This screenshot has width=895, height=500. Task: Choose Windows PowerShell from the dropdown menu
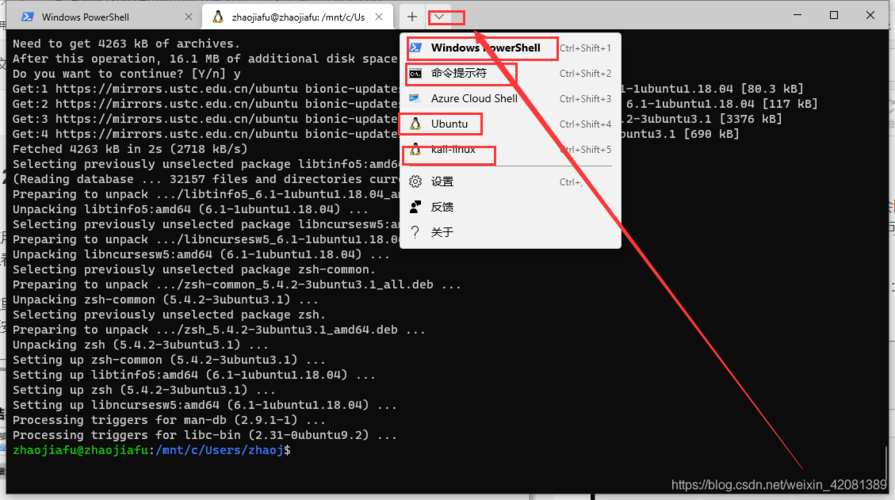(510, 48)
